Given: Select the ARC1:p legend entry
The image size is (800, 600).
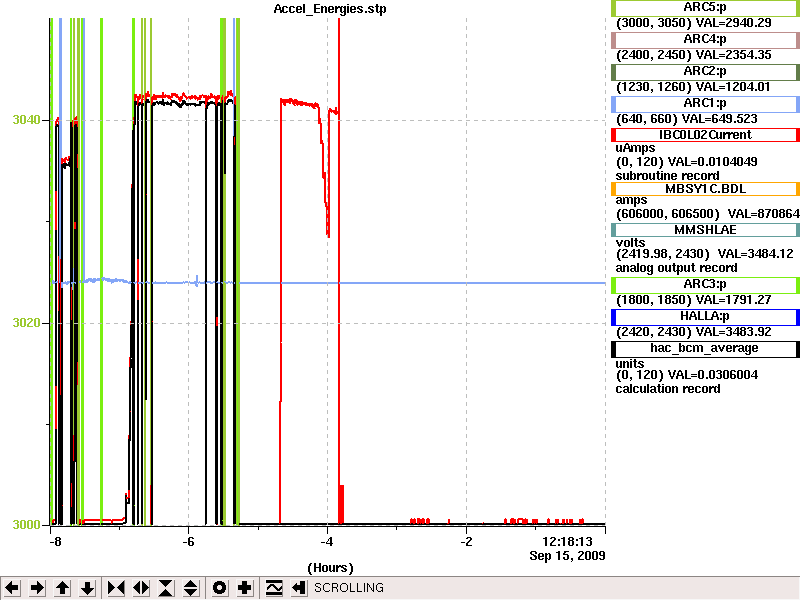Looking at the screenshot, I should [705, 104].
